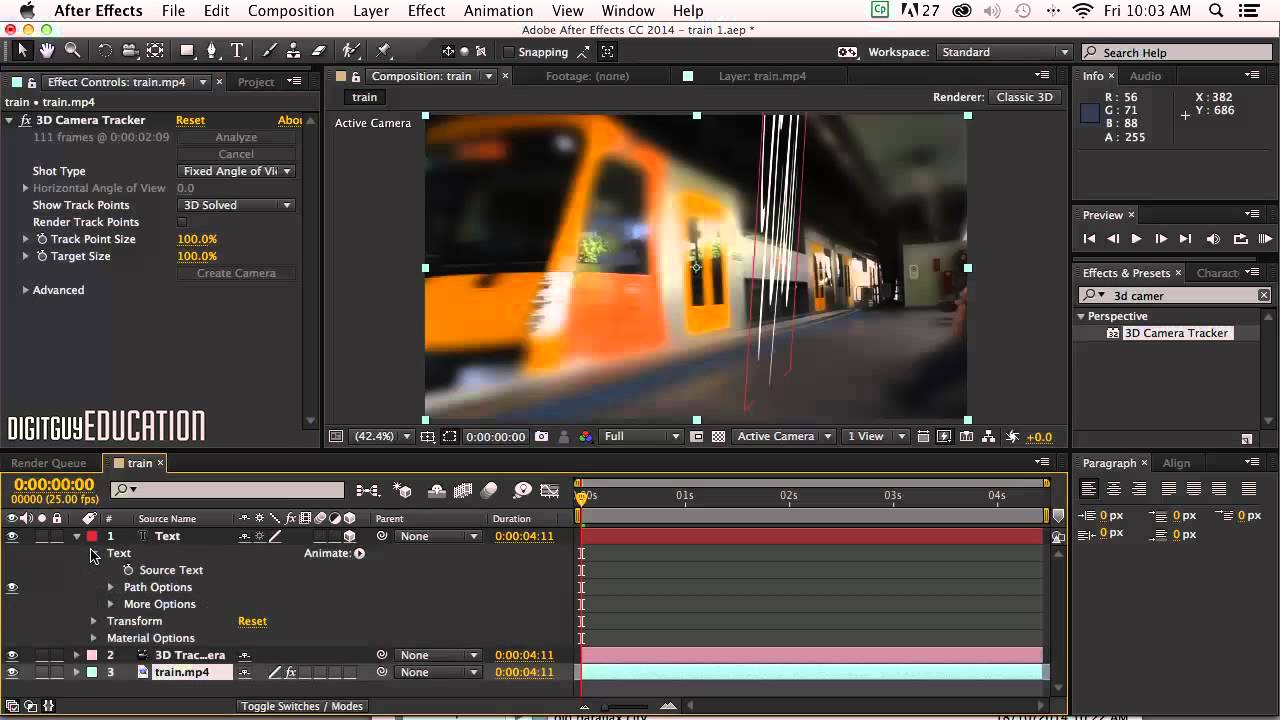Select the Clone Stamp tool

point(294,51)
